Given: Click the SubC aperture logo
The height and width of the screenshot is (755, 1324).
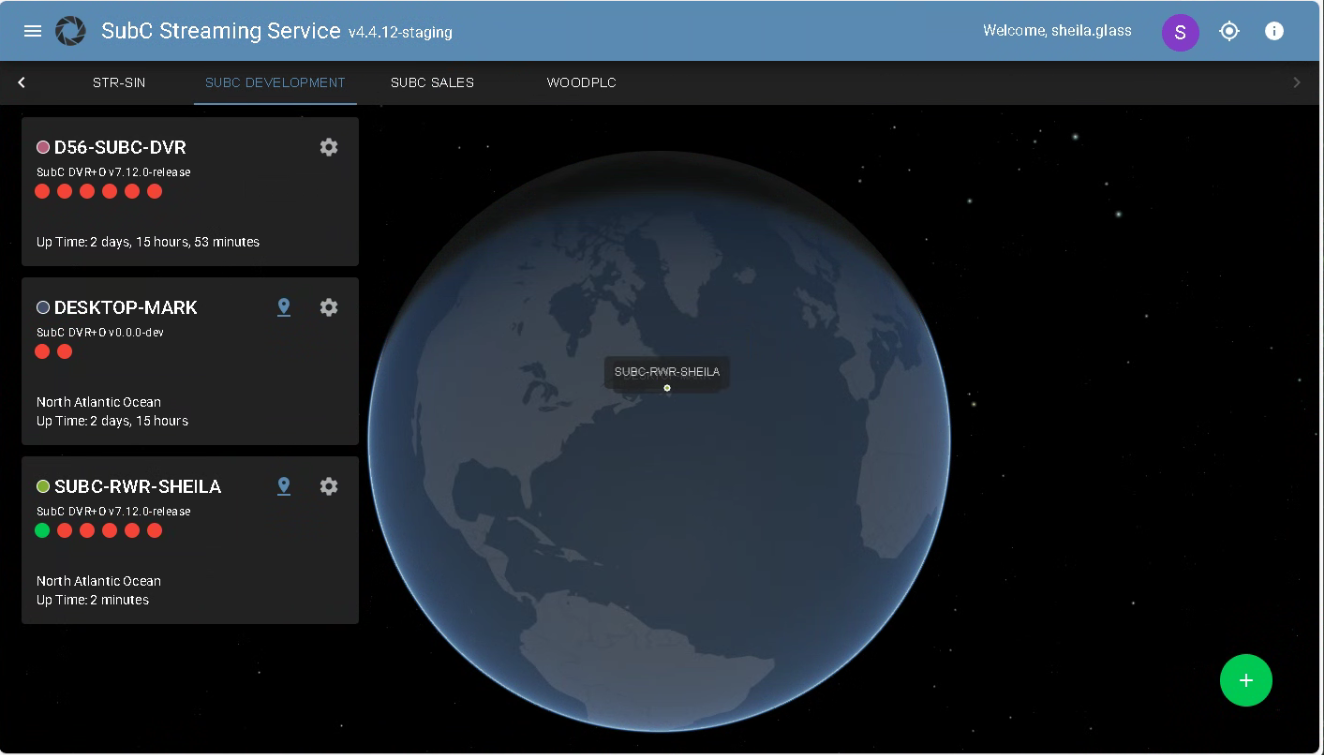Looking at the screenshot, I should [70, 31].
